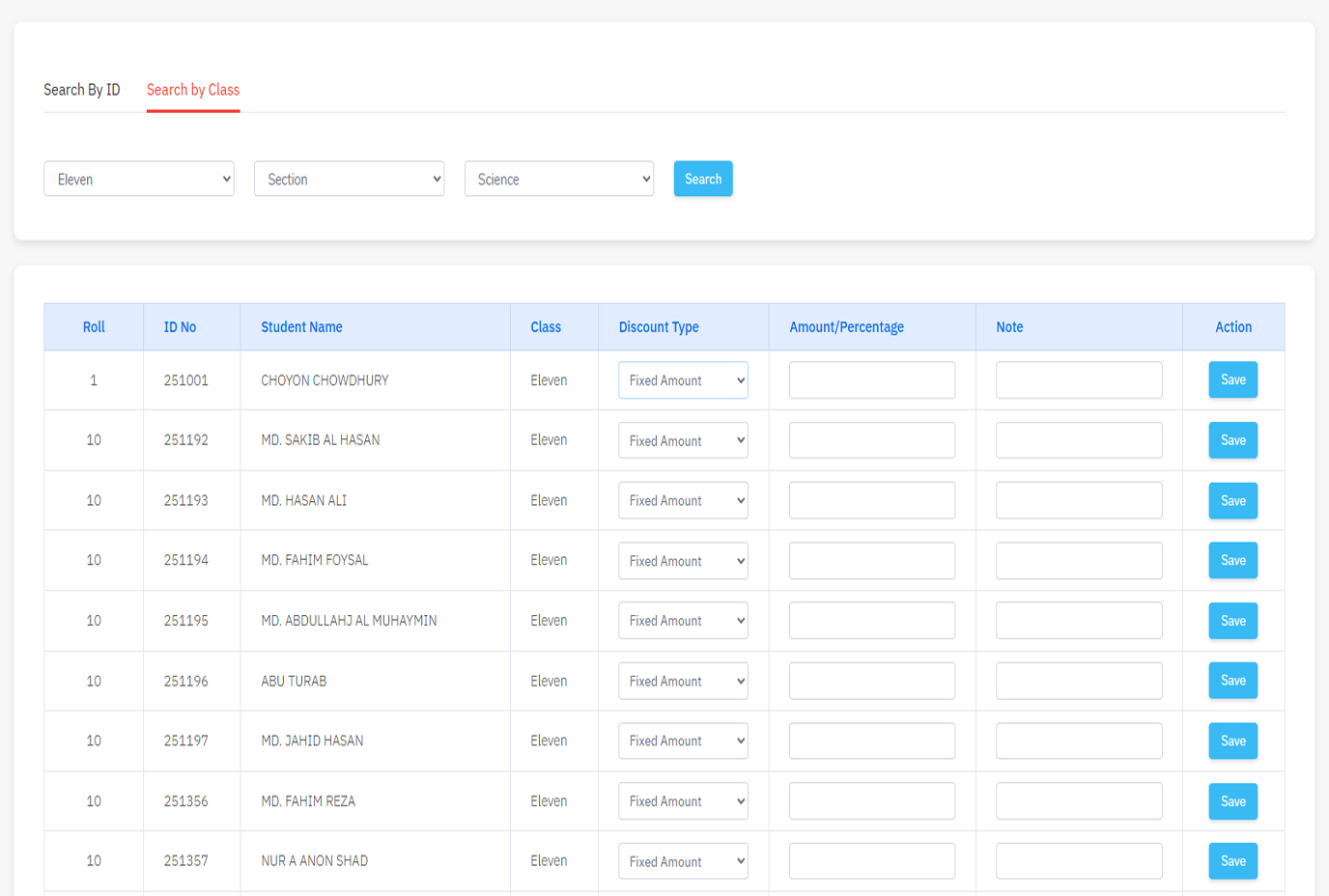Switch to the Search By ID tab
This screenshot has width=1329, height=896.
(x=82, y=90)
